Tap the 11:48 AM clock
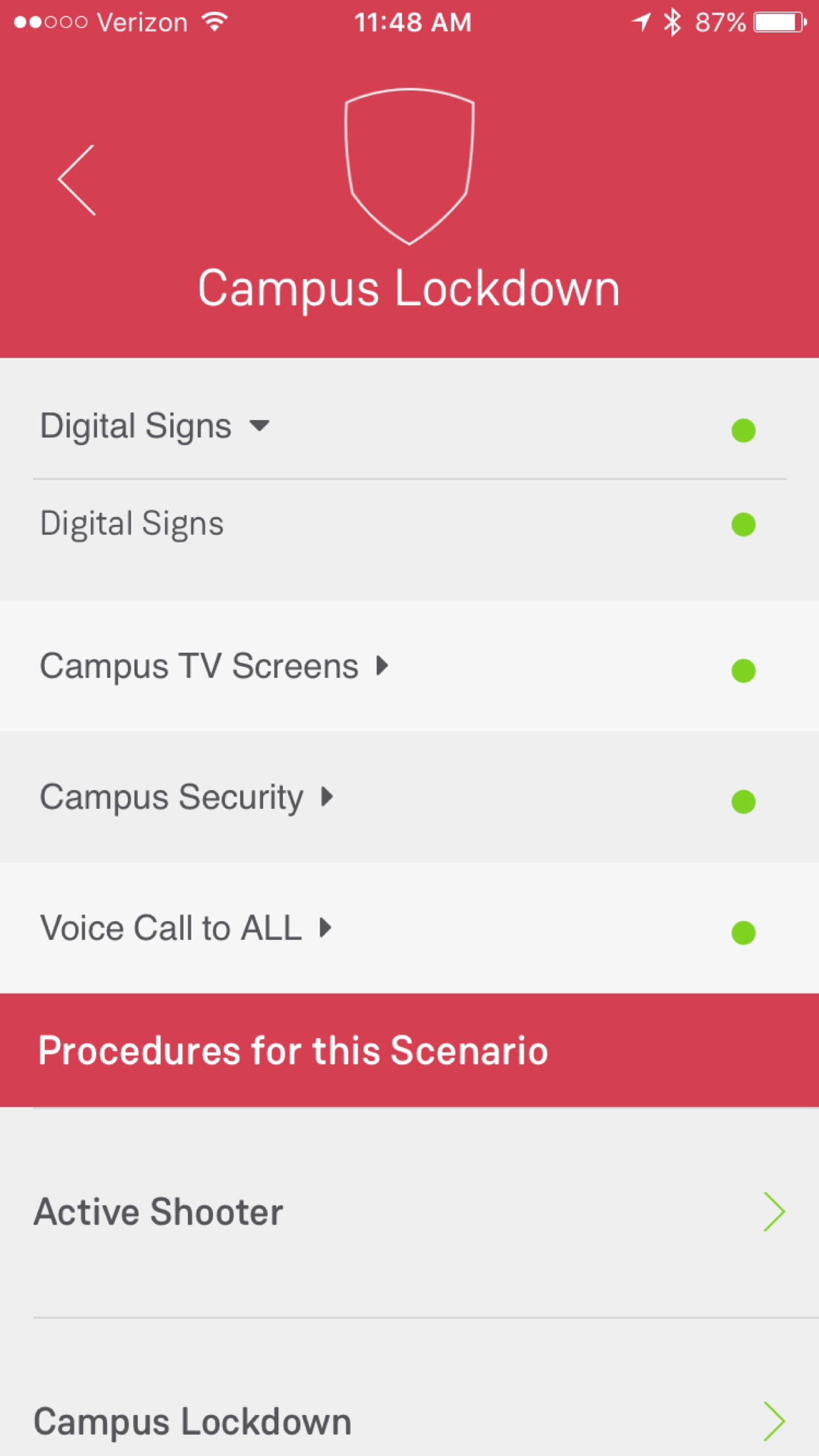This screenshot has height=1456, width=819. pos(413,22)
